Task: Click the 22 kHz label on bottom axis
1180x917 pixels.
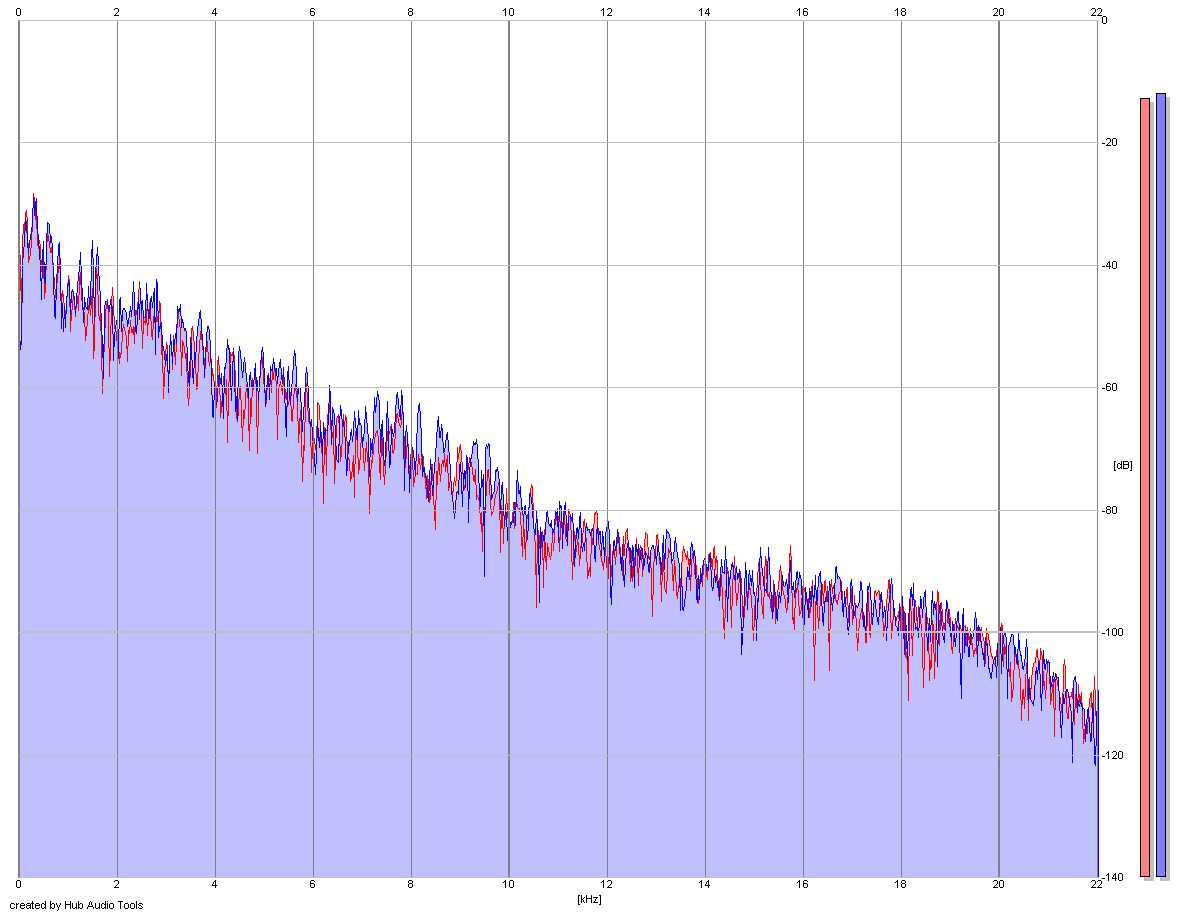Action: coord(1096,885)
